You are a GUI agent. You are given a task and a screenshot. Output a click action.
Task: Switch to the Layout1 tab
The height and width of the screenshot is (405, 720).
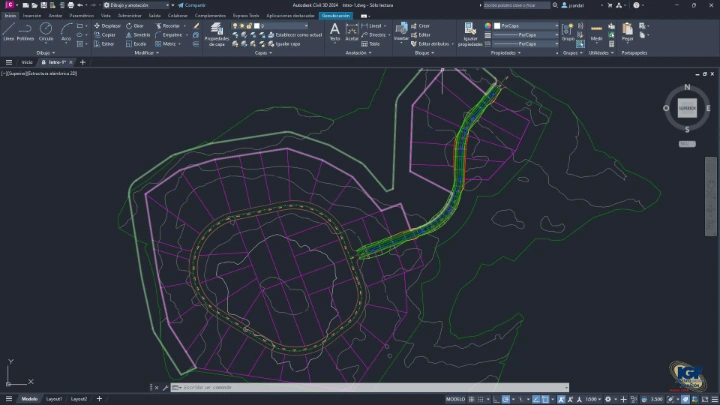[54, 399]
